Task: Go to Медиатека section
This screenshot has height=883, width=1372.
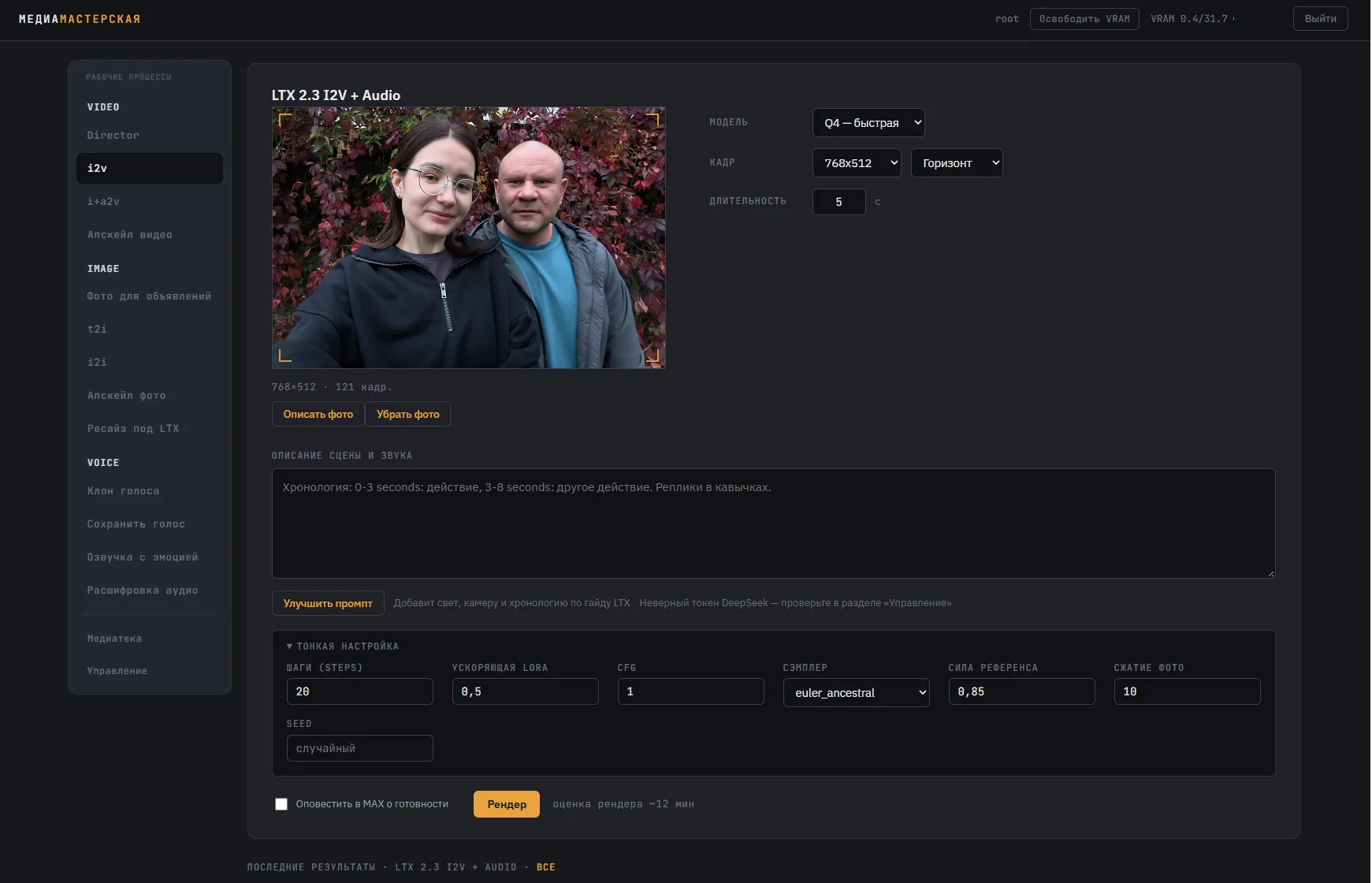Action: pos(149,639)
